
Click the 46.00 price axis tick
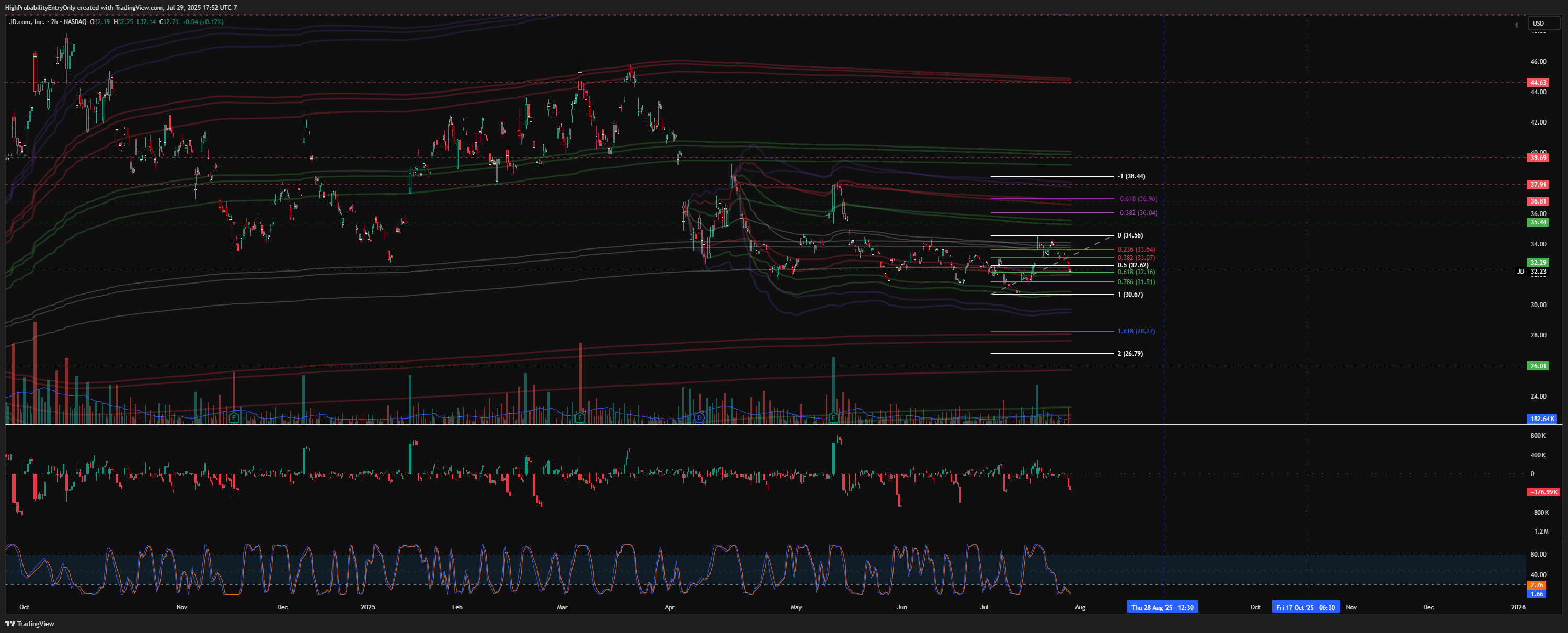(1538, 62)
